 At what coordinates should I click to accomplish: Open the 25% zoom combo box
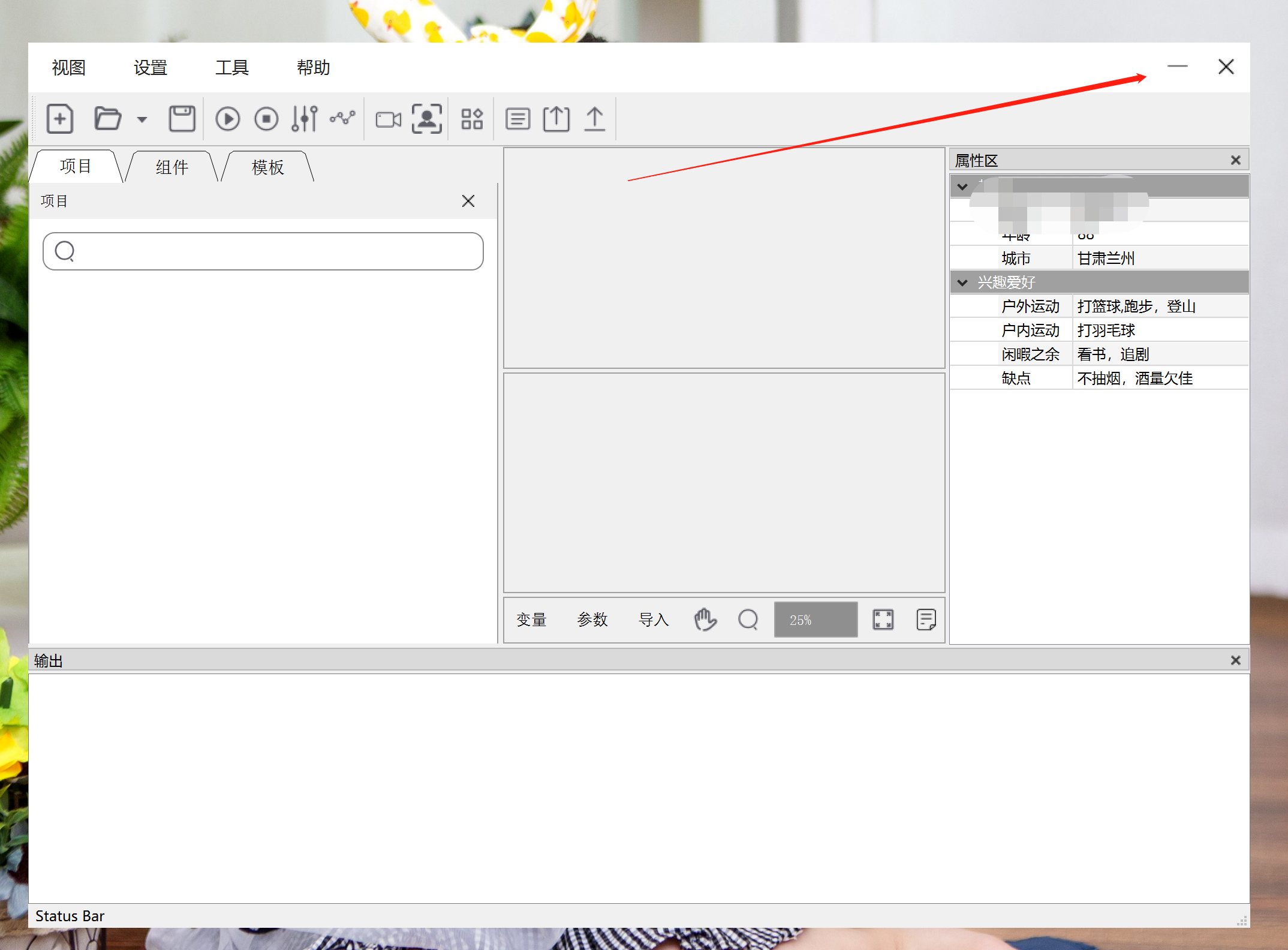tap(815, 620)
